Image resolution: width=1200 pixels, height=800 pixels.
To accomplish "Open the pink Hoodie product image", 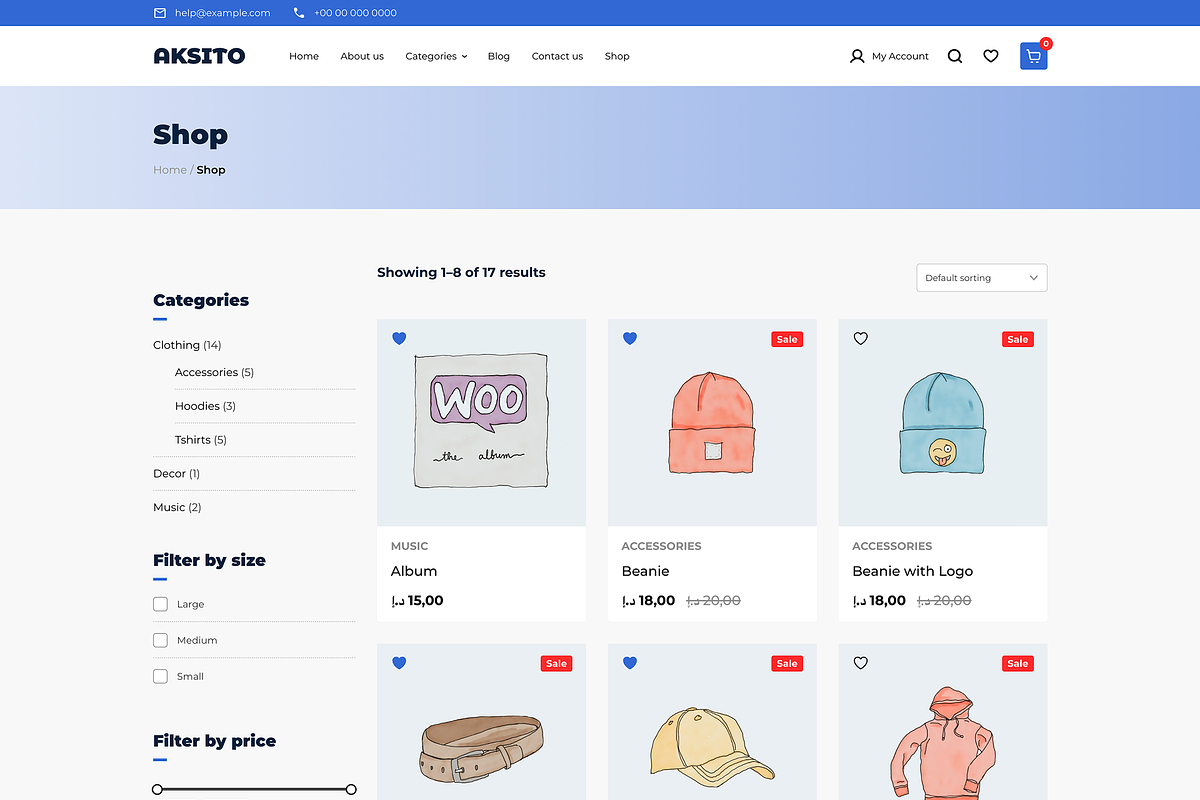I will pos(943,722).
